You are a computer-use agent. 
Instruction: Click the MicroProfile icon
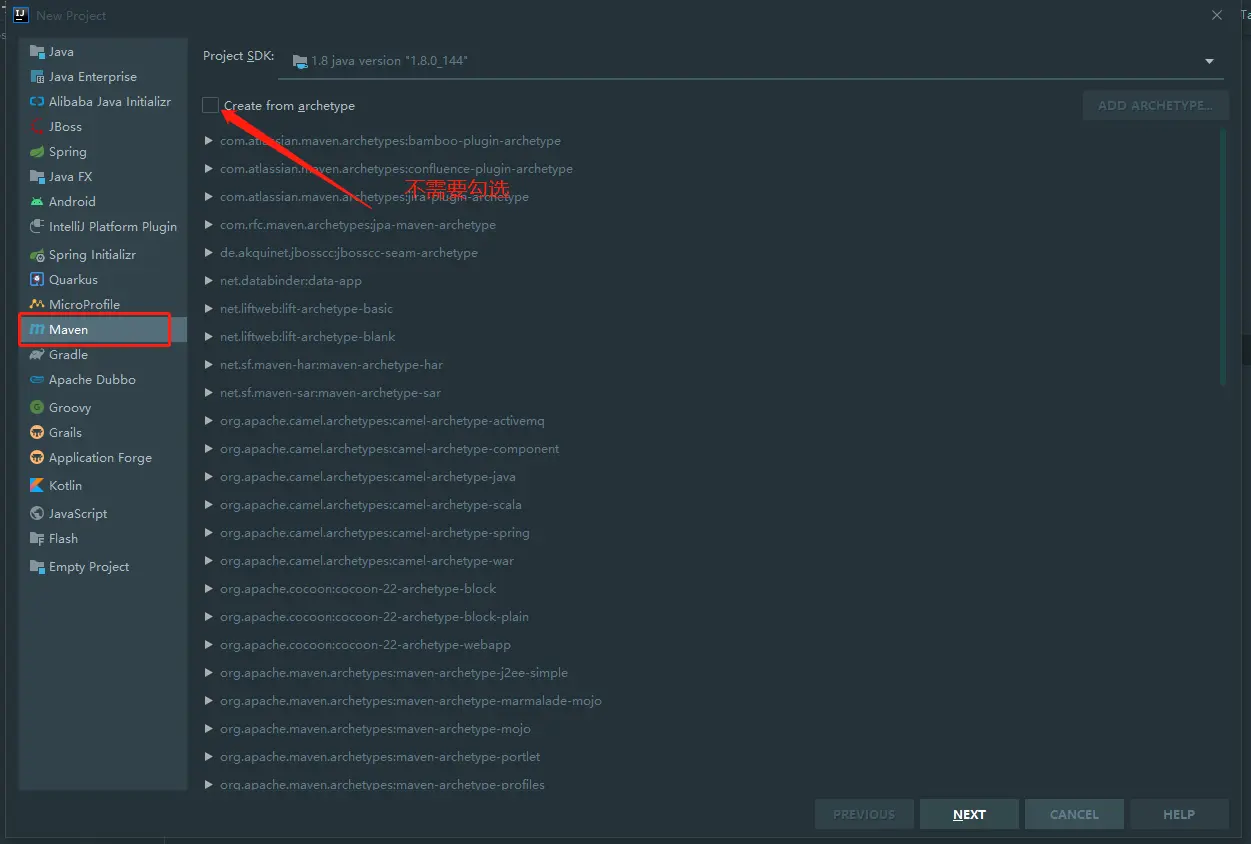click(x=37, y=305)
